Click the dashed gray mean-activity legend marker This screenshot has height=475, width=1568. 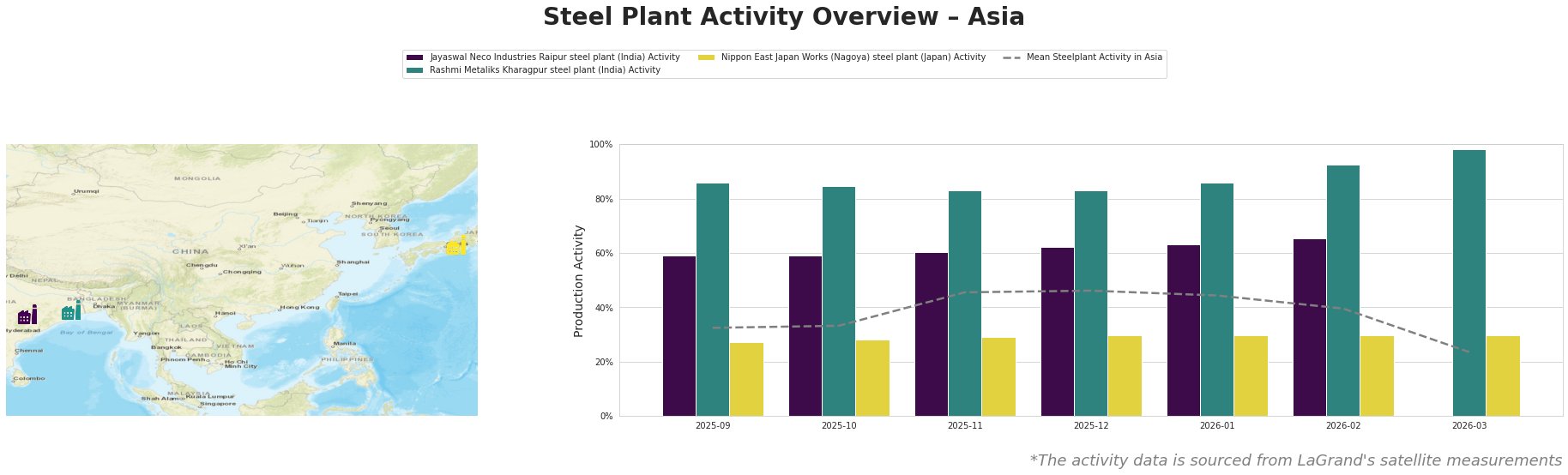1011,57
